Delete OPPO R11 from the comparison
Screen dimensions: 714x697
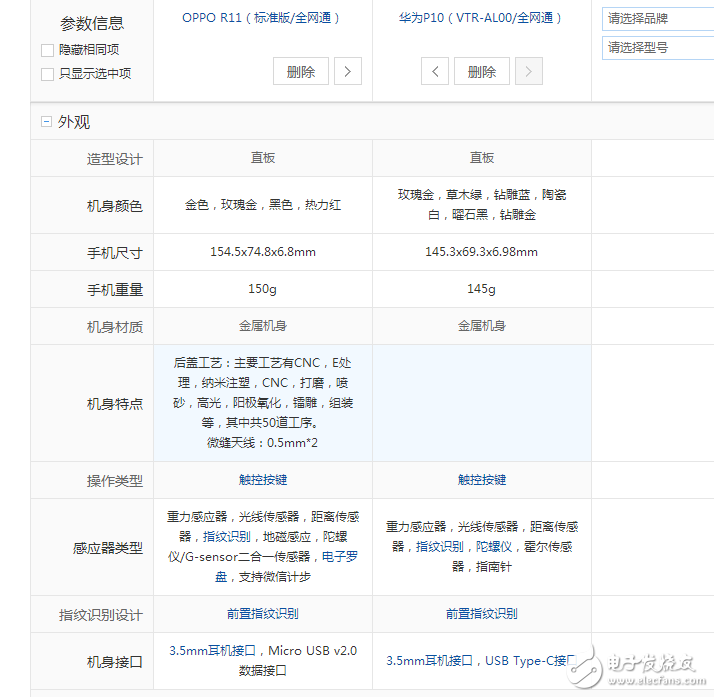300,71
